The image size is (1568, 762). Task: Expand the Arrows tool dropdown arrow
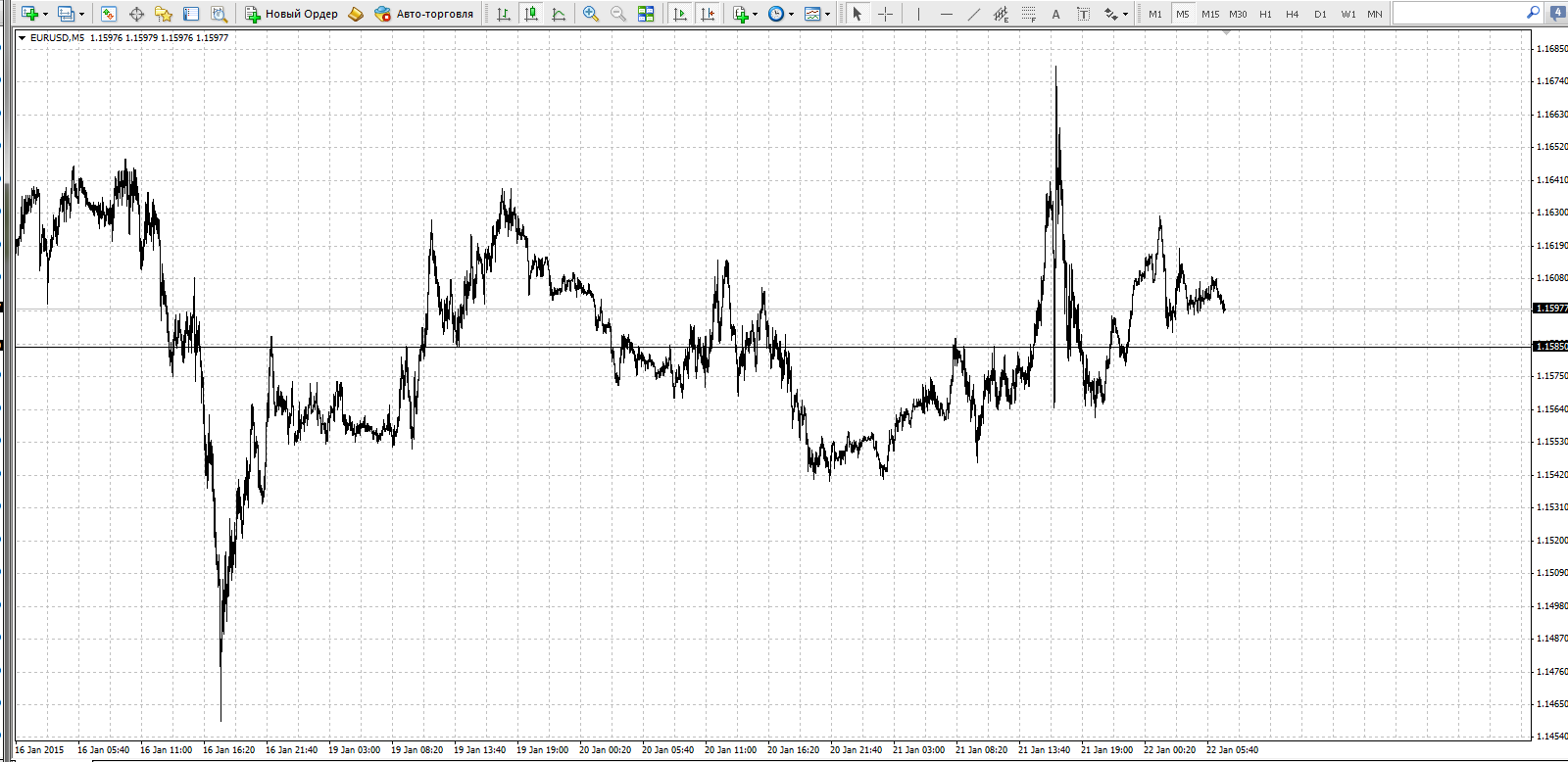[x=1125, y=14]
